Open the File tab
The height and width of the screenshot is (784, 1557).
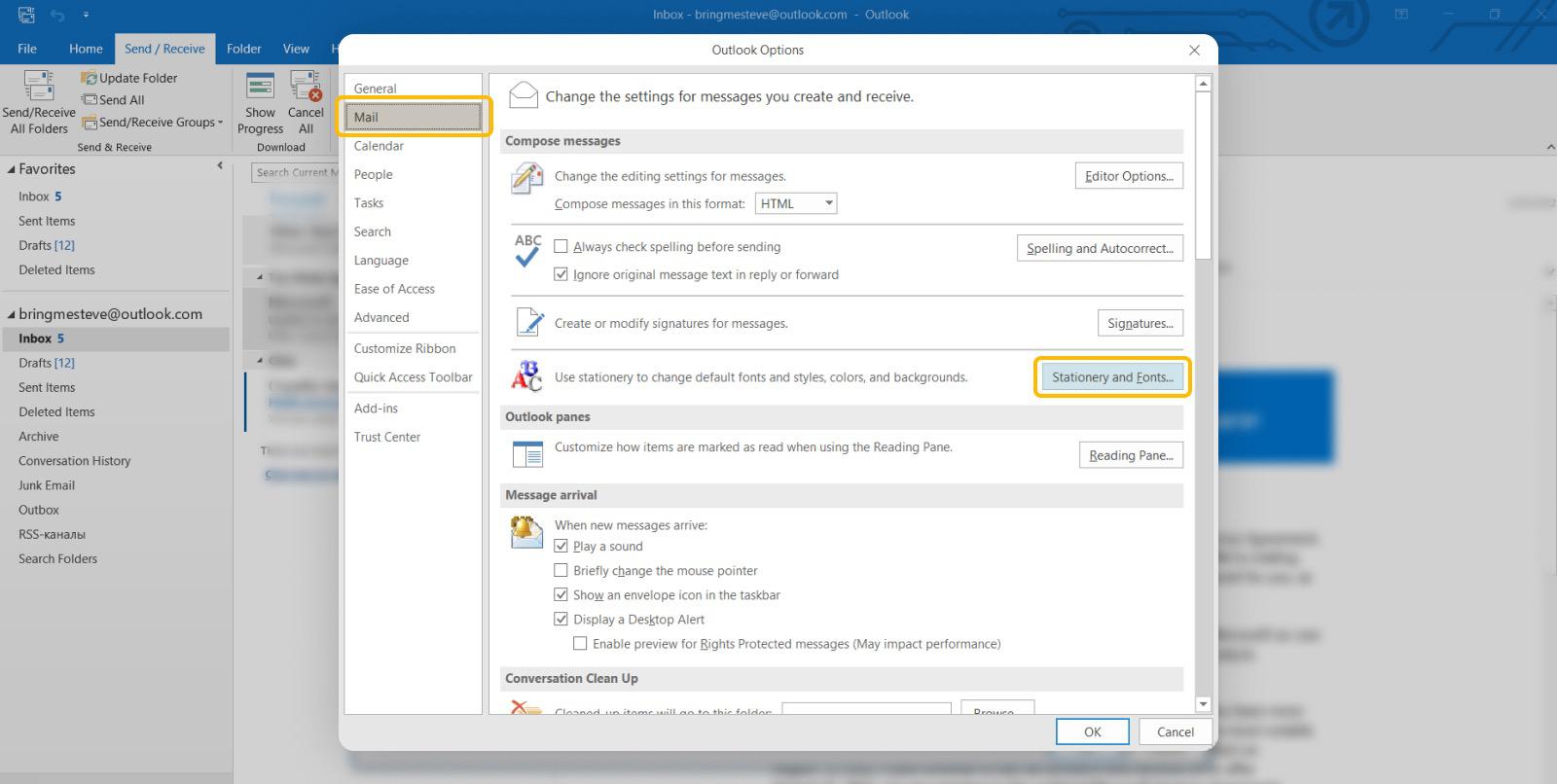(x=27, y=49)
